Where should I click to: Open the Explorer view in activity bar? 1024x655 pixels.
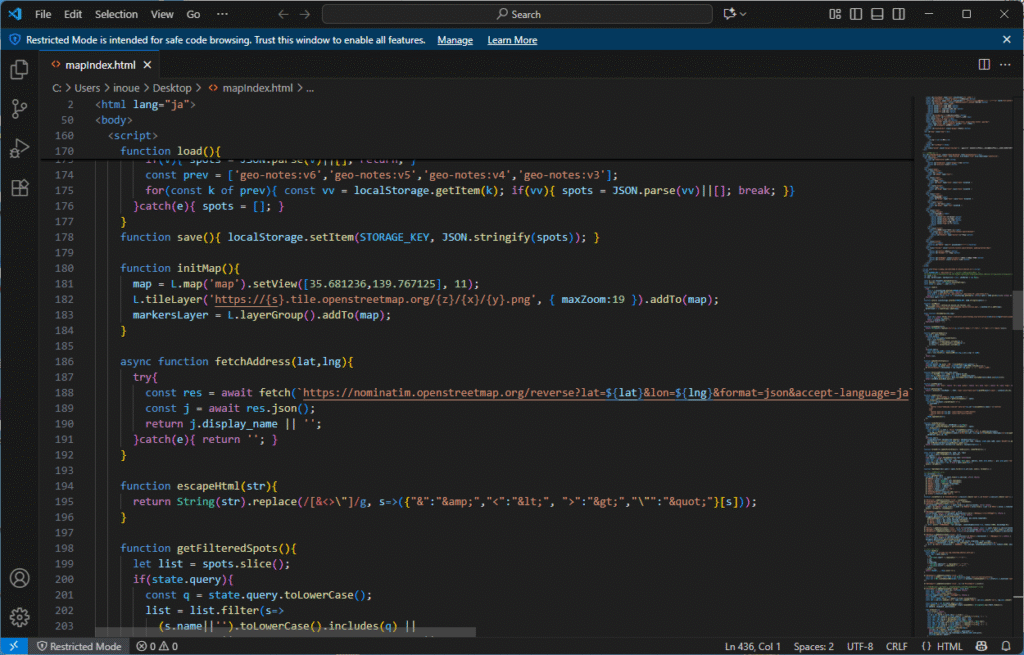19,70
